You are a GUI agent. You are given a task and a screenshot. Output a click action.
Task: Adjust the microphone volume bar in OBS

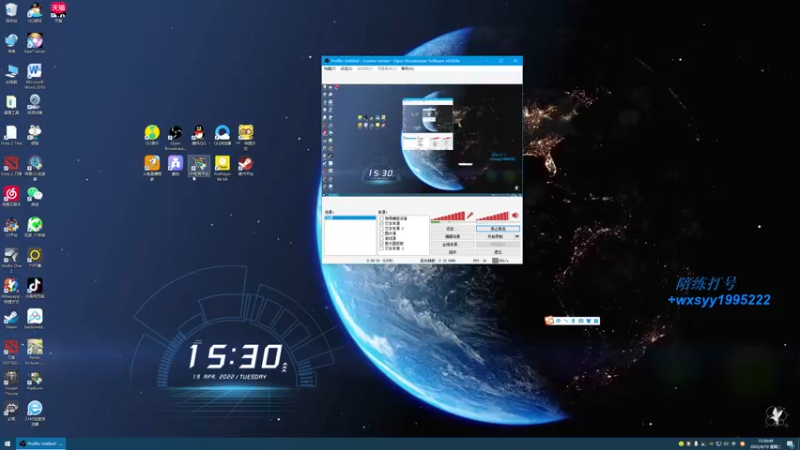(448, 216)
